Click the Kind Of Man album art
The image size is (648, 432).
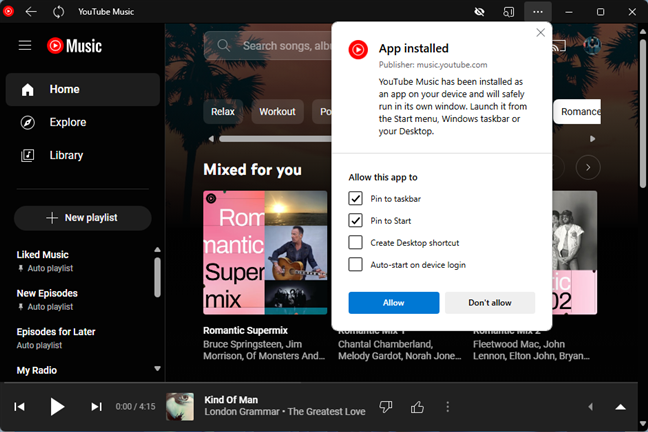point(180,407)
